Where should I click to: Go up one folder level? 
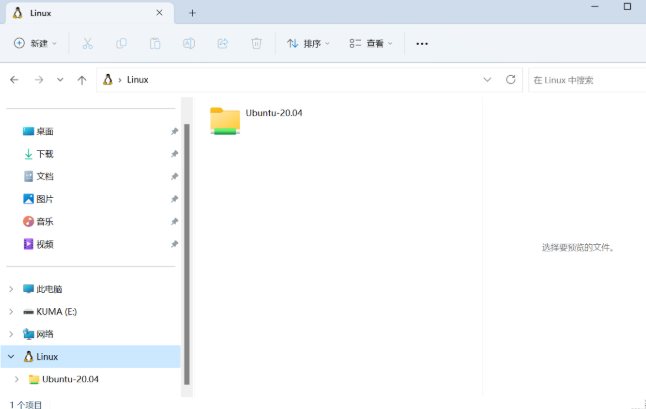click(82, 80)
